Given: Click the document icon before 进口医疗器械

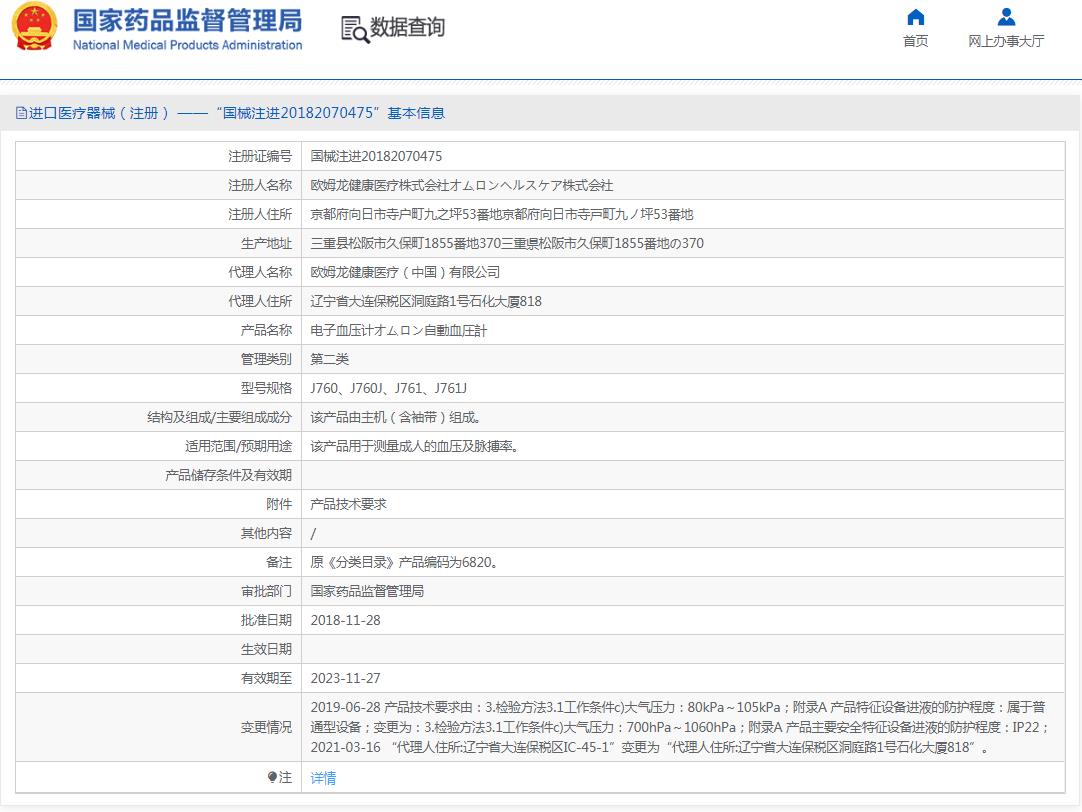Looking at the screenshot, I should click(x=21, y=112).
